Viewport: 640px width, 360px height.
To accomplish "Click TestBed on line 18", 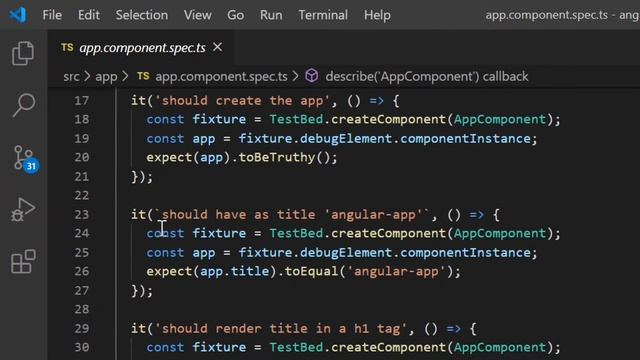I will [x=296, y=119].
